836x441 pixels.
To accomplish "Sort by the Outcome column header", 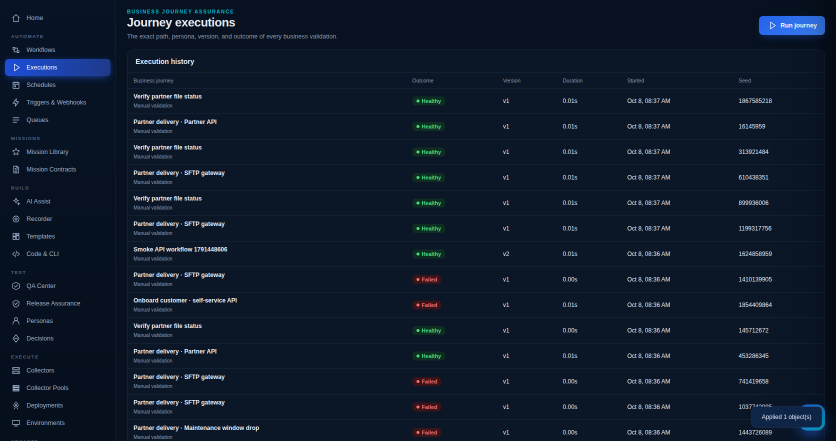I will [423, 81].
